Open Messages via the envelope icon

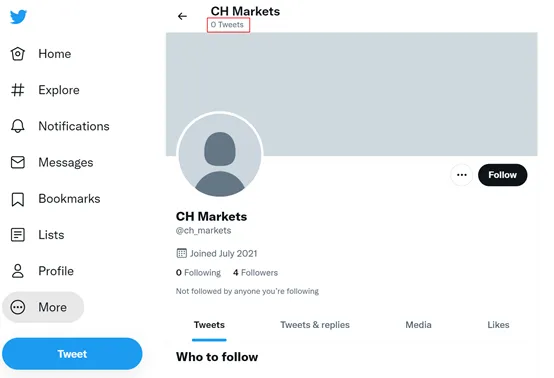coord(18,162)
